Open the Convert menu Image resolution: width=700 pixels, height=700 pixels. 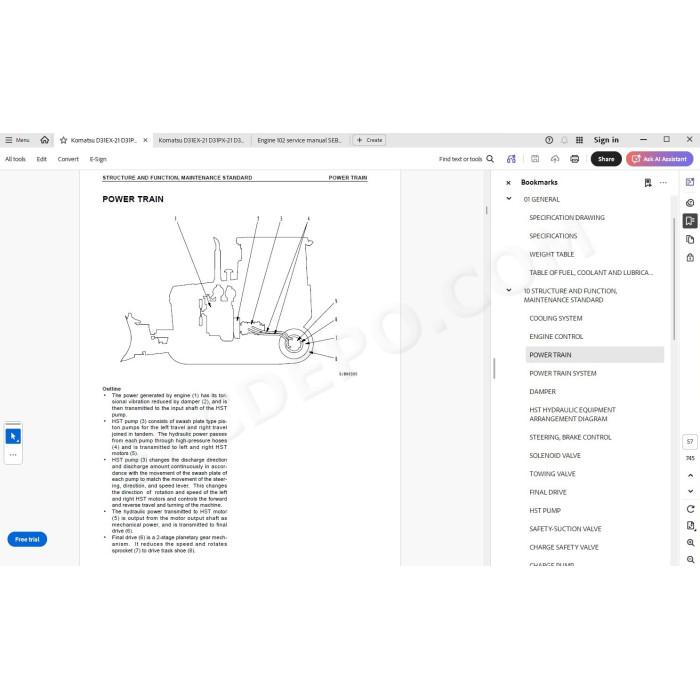[68, 159]
